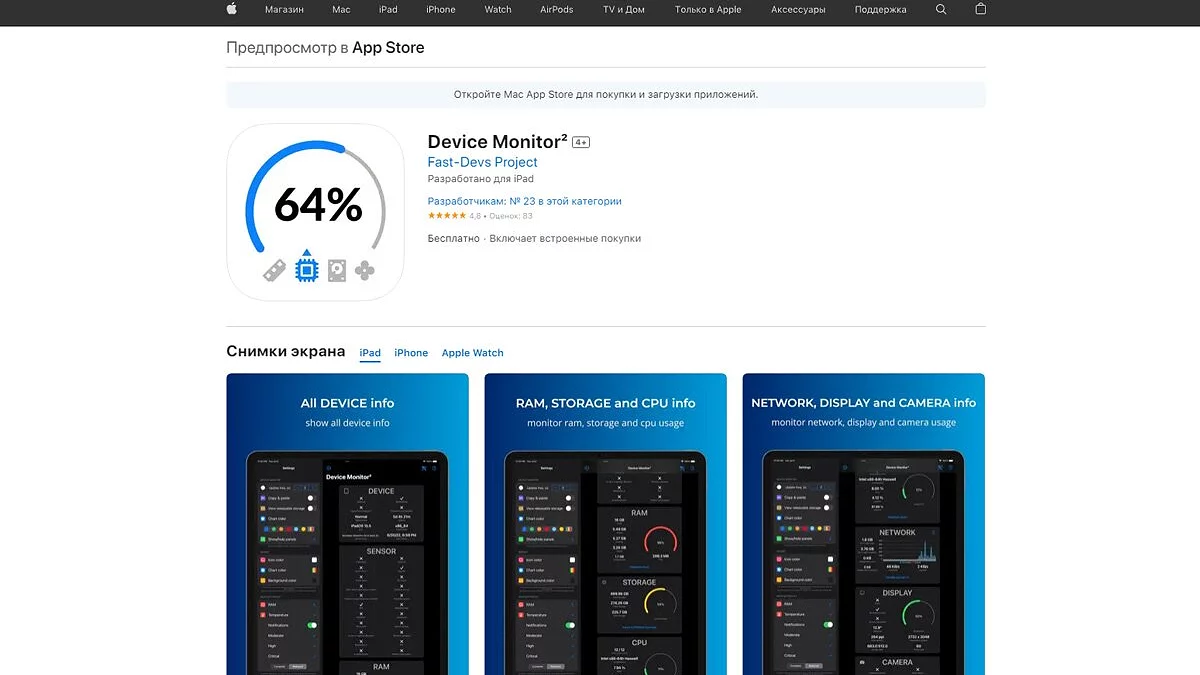Select Аксессуары in the navigation bar

click(x=798, y=10)
